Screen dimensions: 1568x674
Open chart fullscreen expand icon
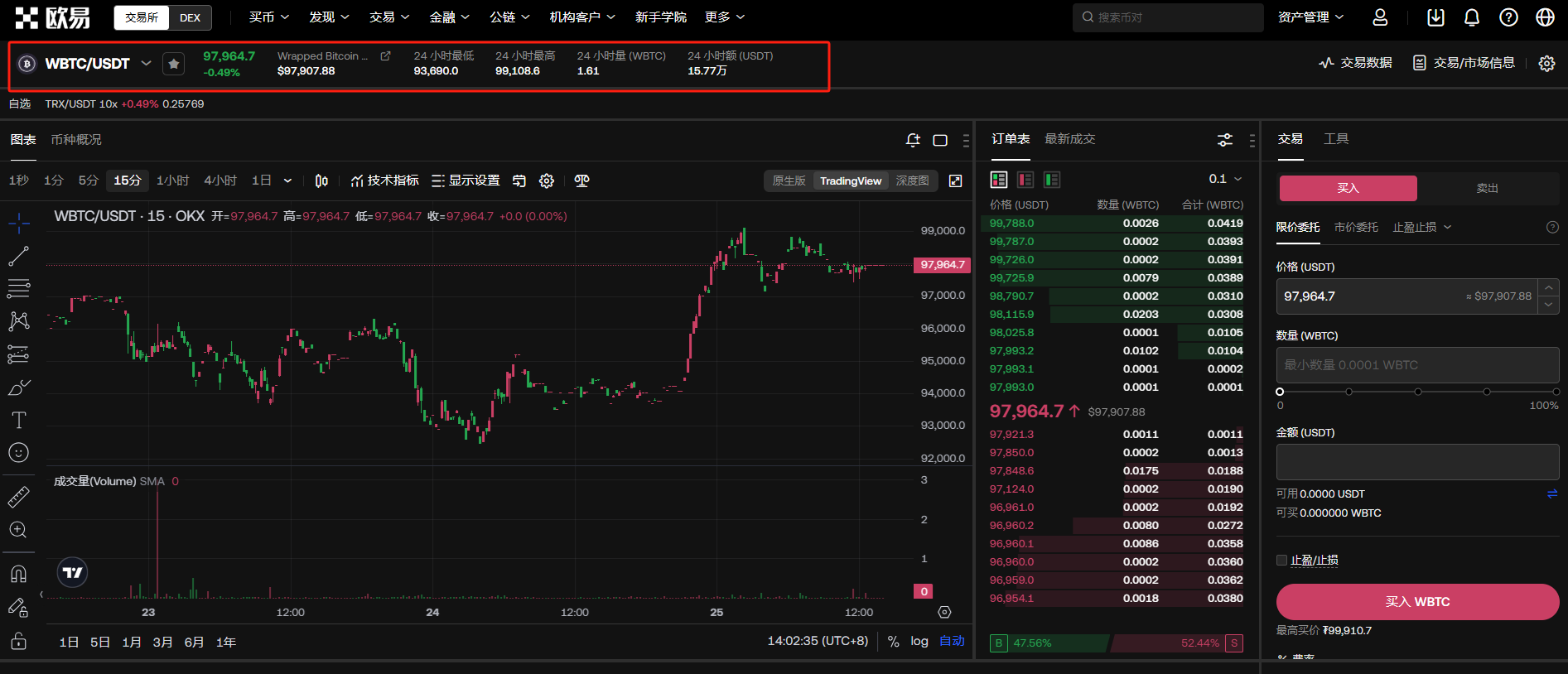click(955, 181)
